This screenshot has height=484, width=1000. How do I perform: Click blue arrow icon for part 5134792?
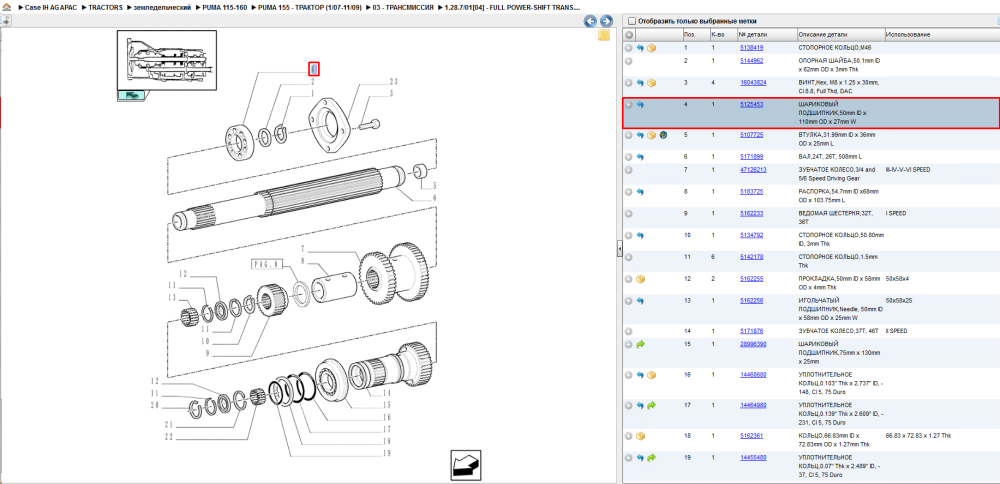click(x=640, y=235)
